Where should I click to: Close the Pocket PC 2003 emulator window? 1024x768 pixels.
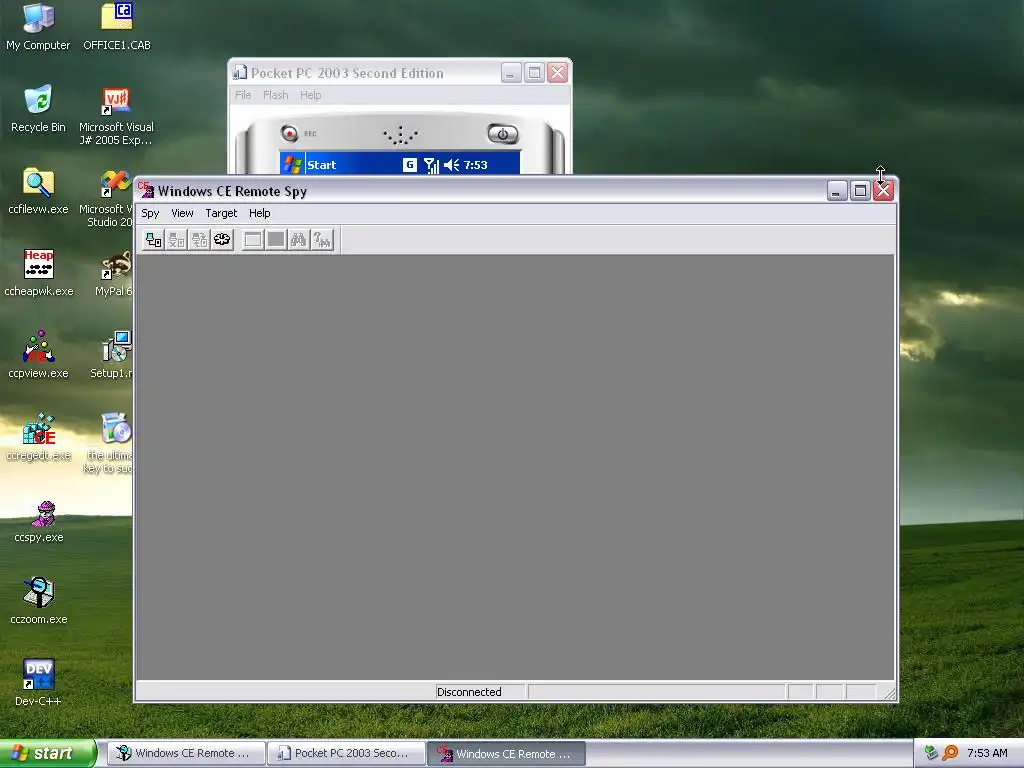coord(558,72)
